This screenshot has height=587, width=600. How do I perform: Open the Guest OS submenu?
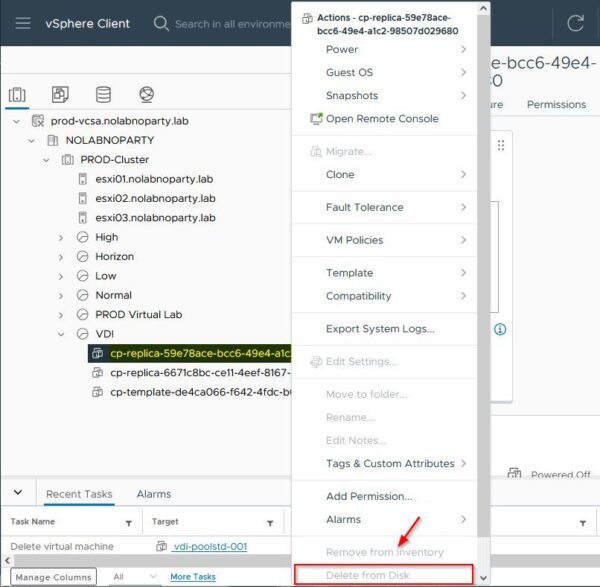pyautogui.click(x=385, y=72)
